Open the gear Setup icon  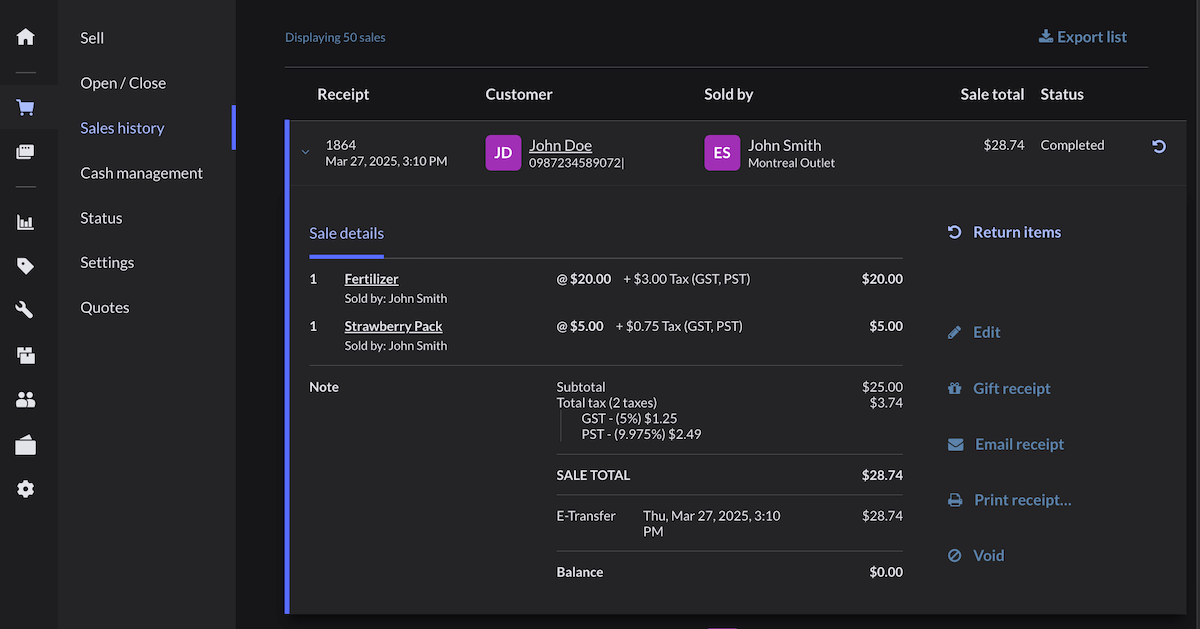click(x=25, y=489)
